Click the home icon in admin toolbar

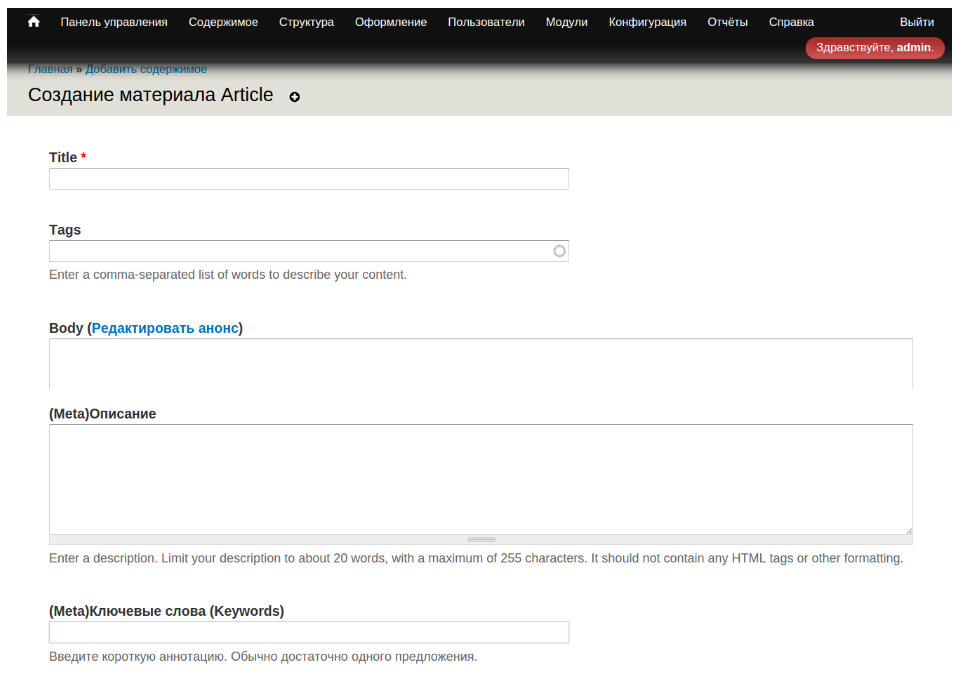click(34, 22)
